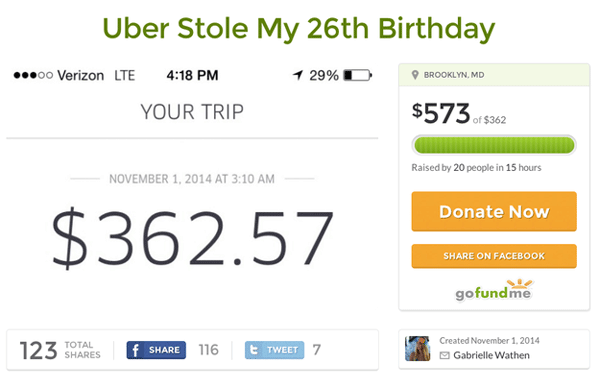
Task: Click the Facebook Share button
Action: [156, 350]
